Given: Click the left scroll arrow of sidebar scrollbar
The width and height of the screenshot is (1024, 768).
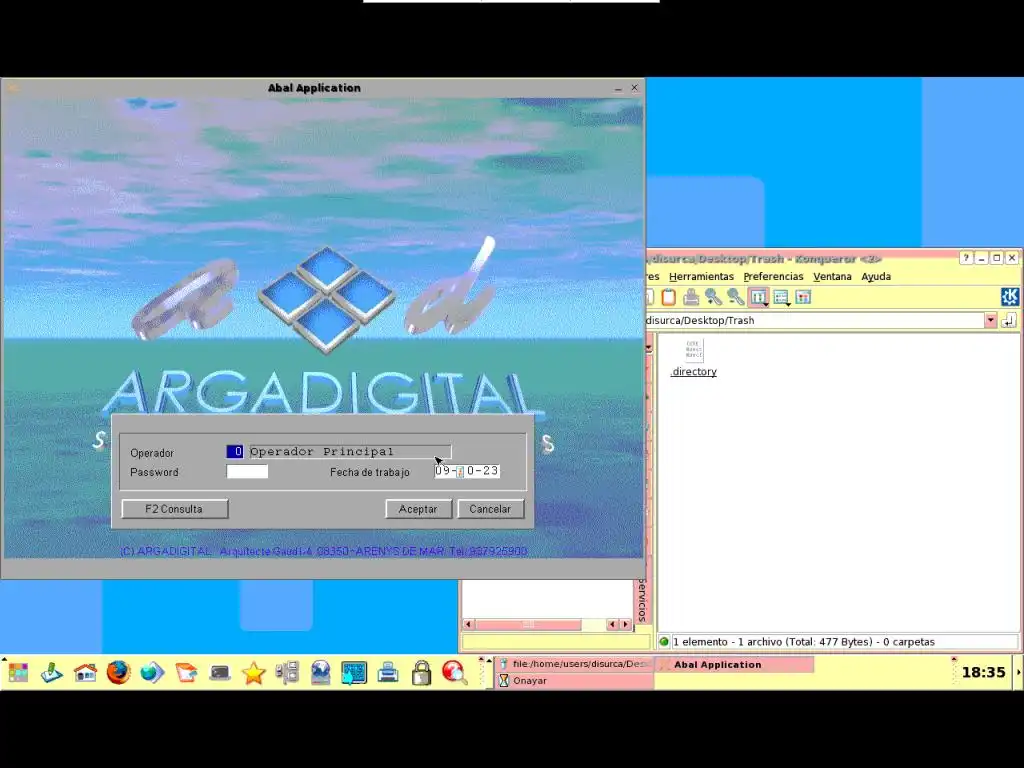Looking at the screenshot, I should (468, 624).
